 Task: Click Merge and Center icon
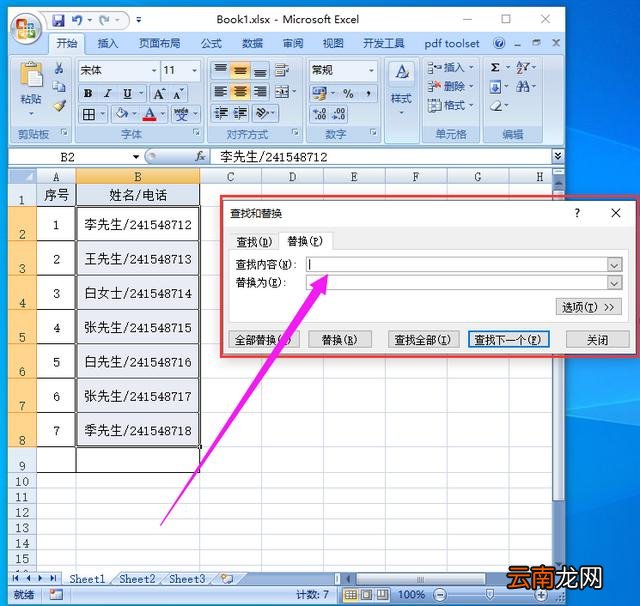(282, 92)
